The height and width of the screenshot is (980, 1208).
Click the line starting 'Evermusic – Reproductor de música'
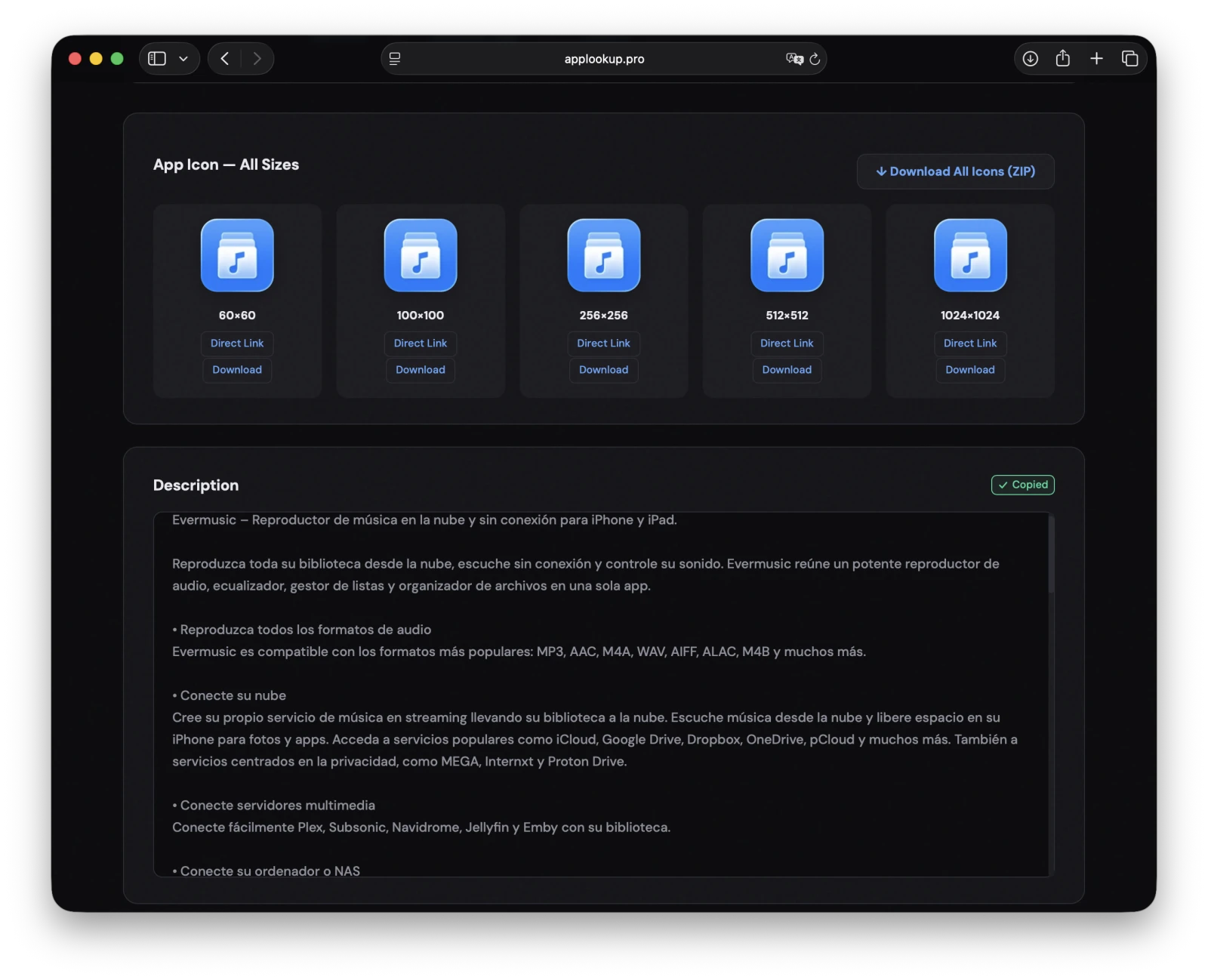pyautogui.click(x=424, y=520)
